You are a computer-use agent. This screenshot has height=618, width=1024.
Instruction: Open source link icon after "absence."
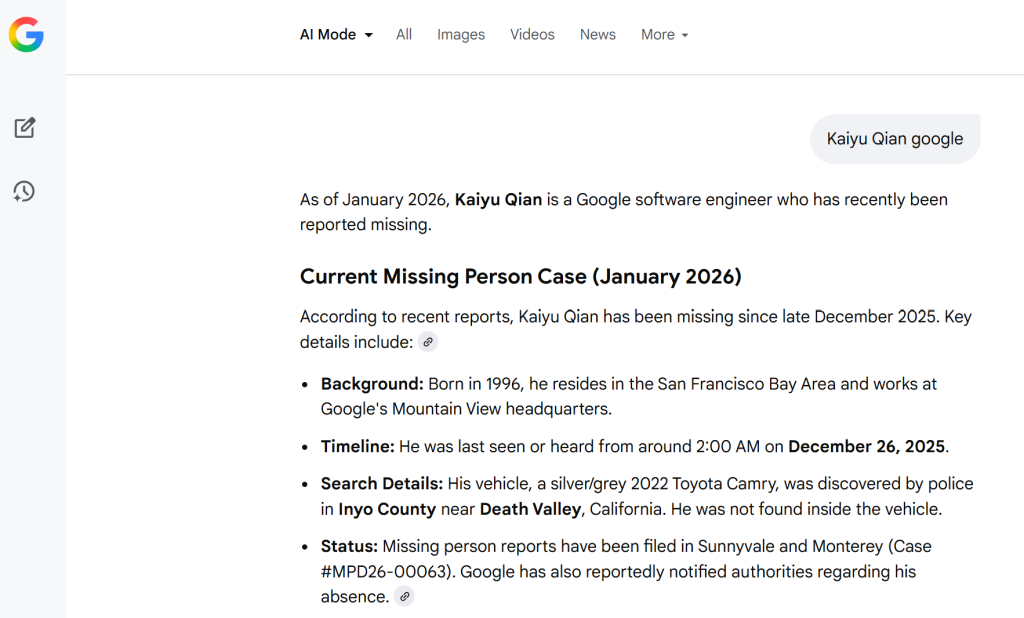[404, 597]
